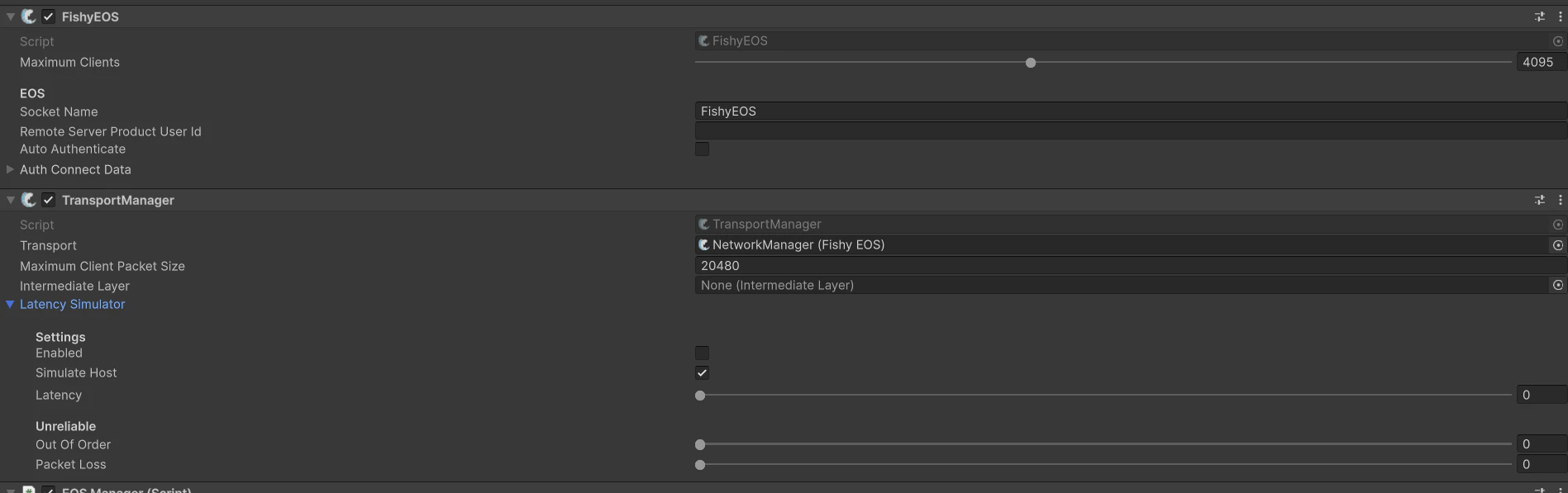
Task: Click the FishyEOS component script icon
Action: pos(29,17)
